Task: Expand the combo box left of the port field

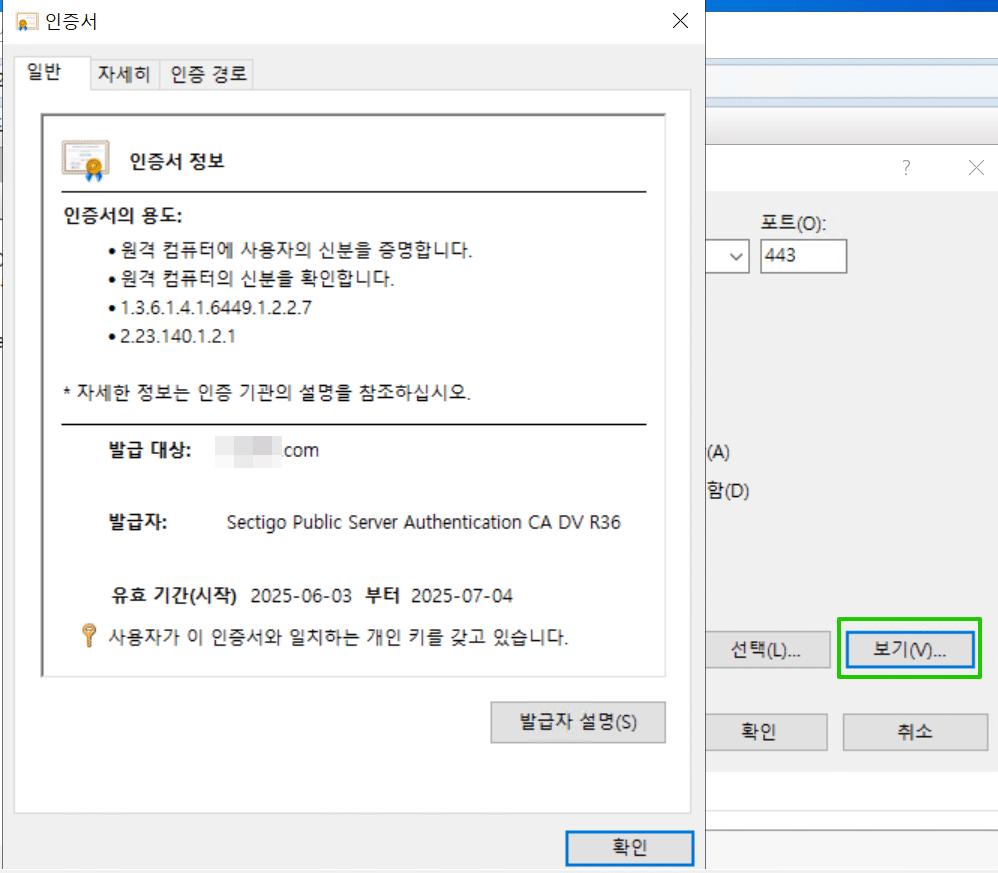Action: 737,256
